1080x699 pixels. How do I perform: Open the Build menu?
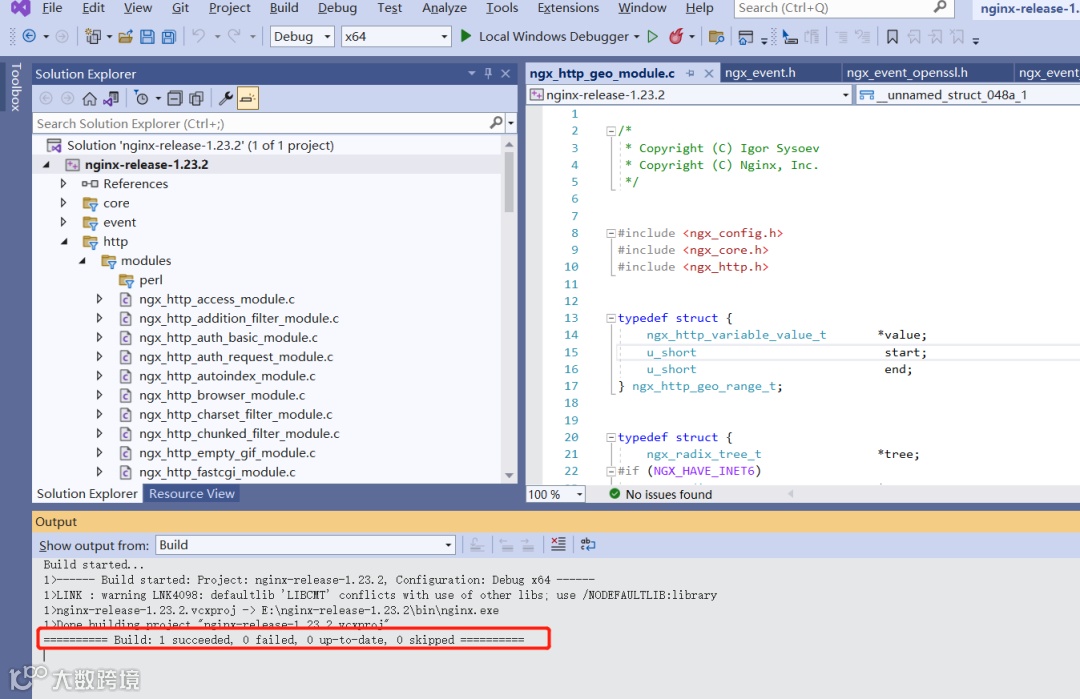[284, 8]
